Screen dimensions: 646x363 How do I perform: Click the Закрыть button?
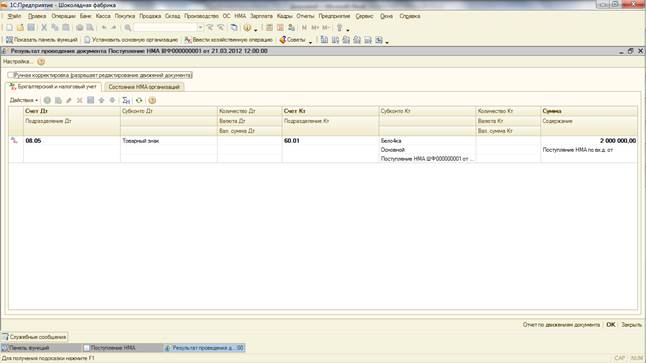(x=631, y=325)
